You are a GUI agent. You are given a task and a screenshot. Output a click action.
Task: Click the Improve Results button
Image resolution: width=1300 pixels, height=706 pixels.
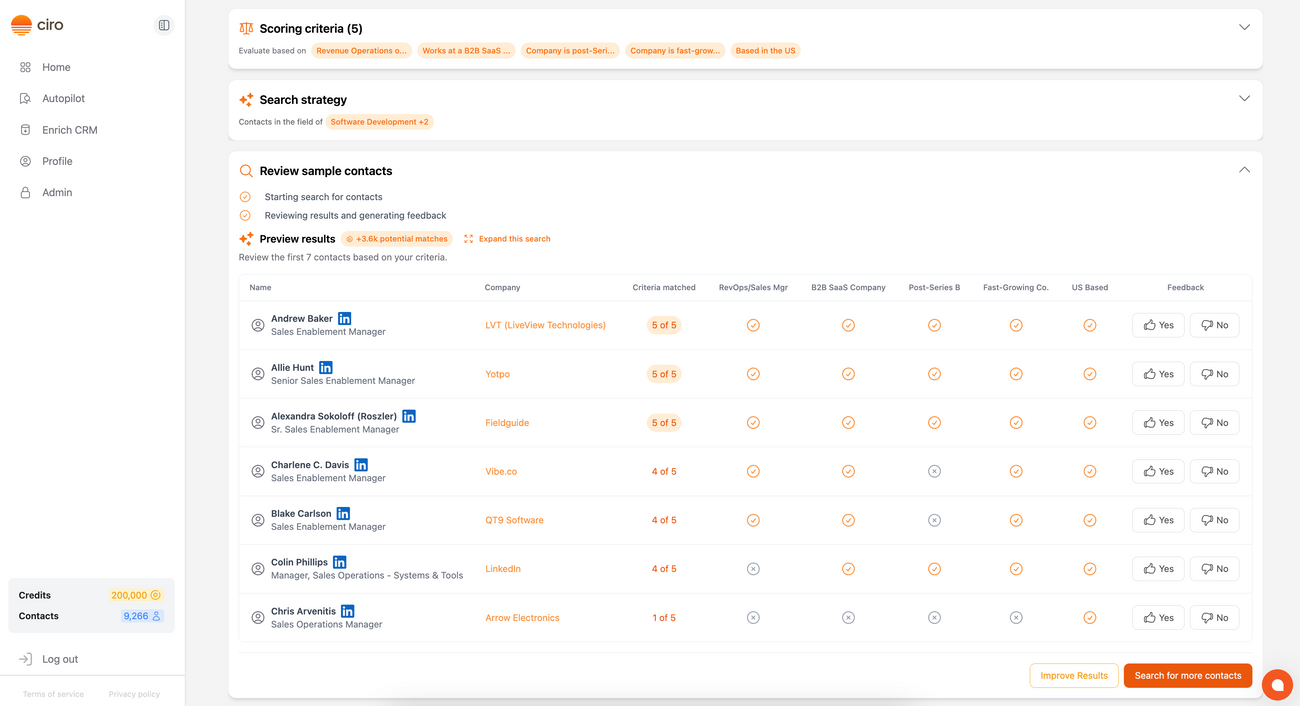(x=1073, y=675)
